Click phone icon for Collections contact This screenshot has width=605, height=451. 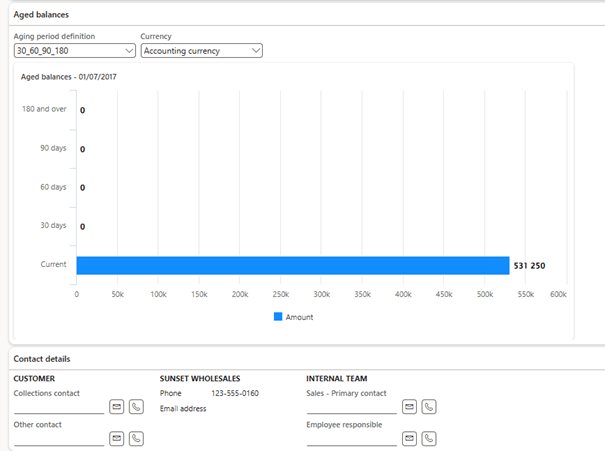tap(136, 407)
